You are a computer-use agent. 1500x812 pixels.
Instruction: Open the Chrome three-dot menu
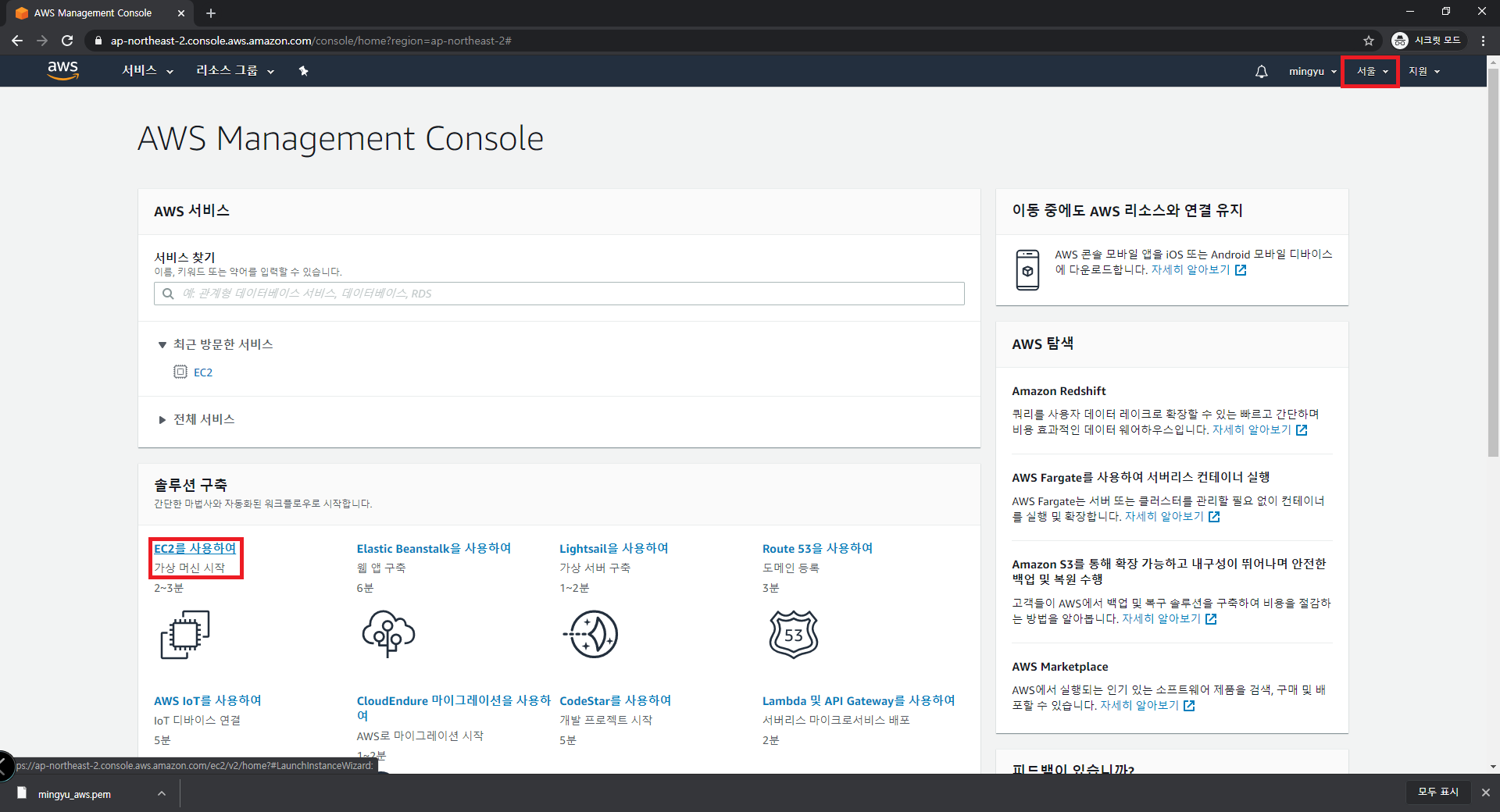pyautogui.click(x=1483, y=41)
